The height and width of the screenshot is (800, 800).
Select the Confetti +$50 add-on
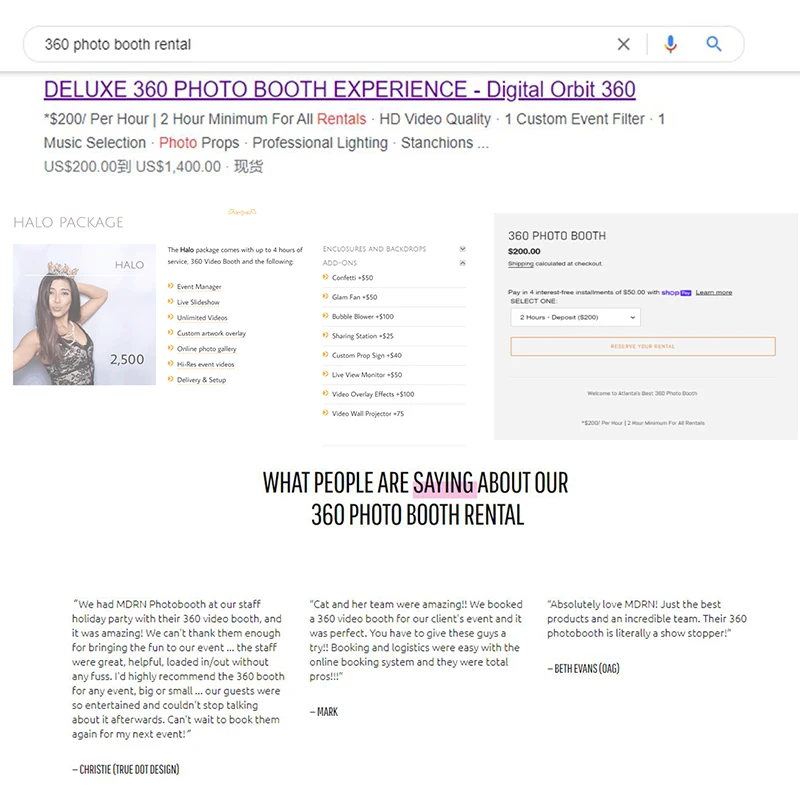pos(352,278)
